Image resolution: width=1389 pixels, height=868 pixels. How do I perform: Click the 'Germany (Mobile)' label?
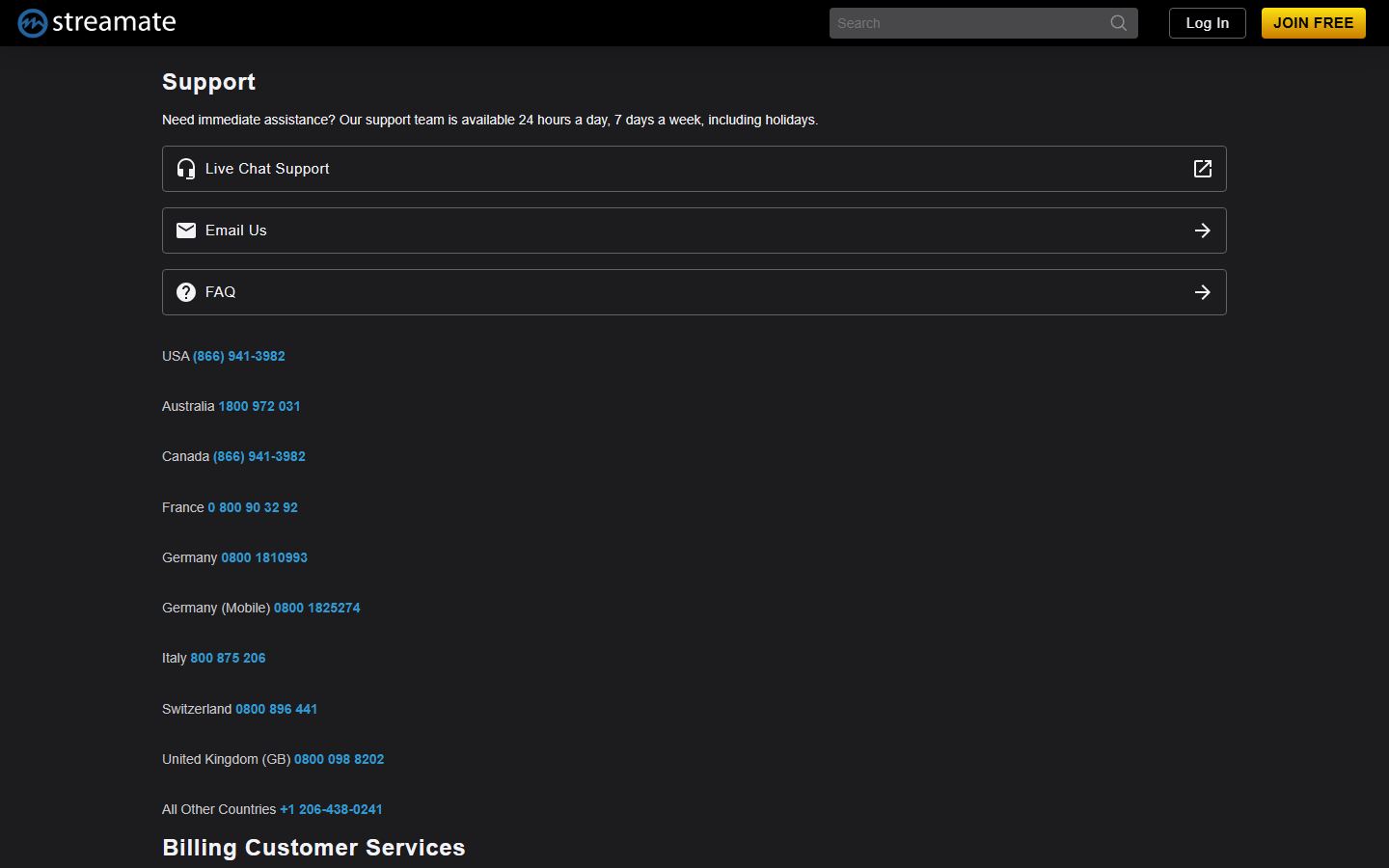(x=216, y=608)
